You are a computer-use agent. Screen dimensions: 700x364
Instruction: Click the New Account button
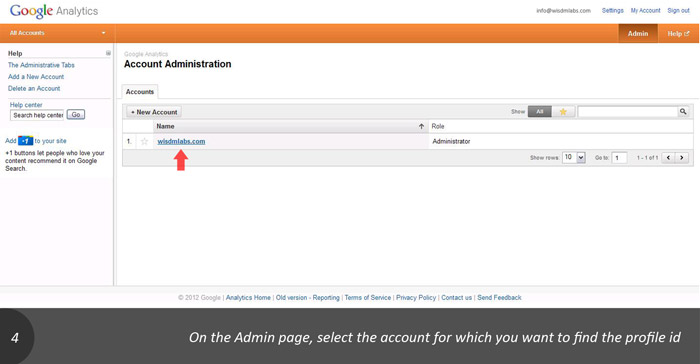[154, 112]
